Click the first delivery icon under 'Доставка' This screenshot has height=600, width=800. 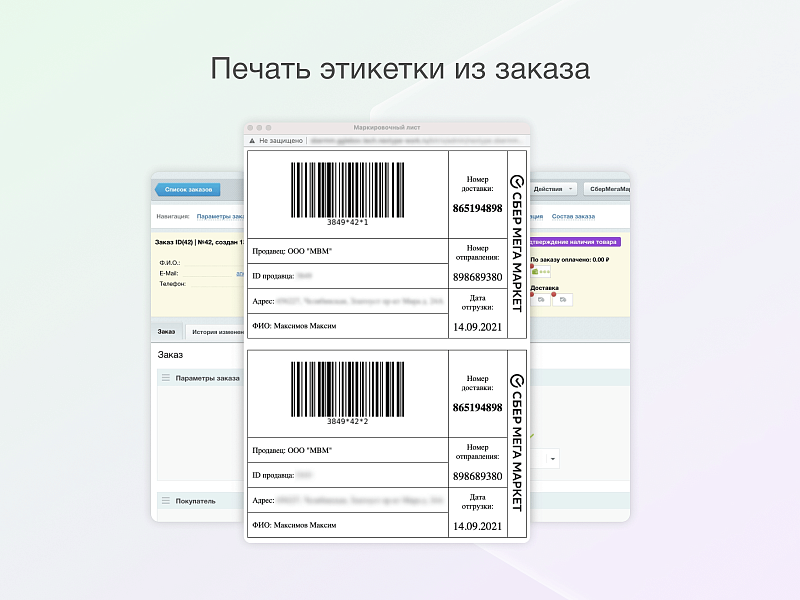click(x=541, y=299)
